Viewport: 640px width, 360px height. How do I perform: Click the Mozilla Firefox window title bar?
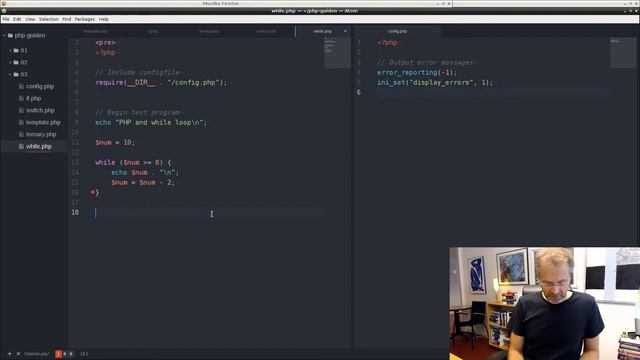tap(226, 4)
